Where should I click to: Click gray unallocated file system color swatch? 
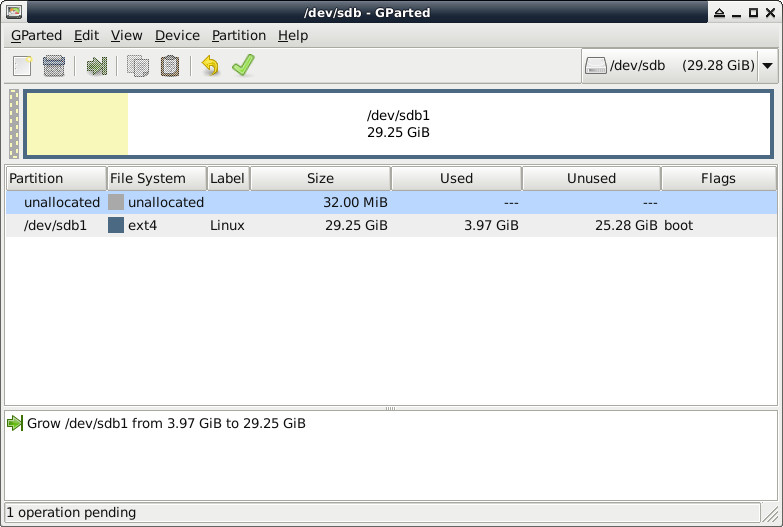click(x=116, y=202)
